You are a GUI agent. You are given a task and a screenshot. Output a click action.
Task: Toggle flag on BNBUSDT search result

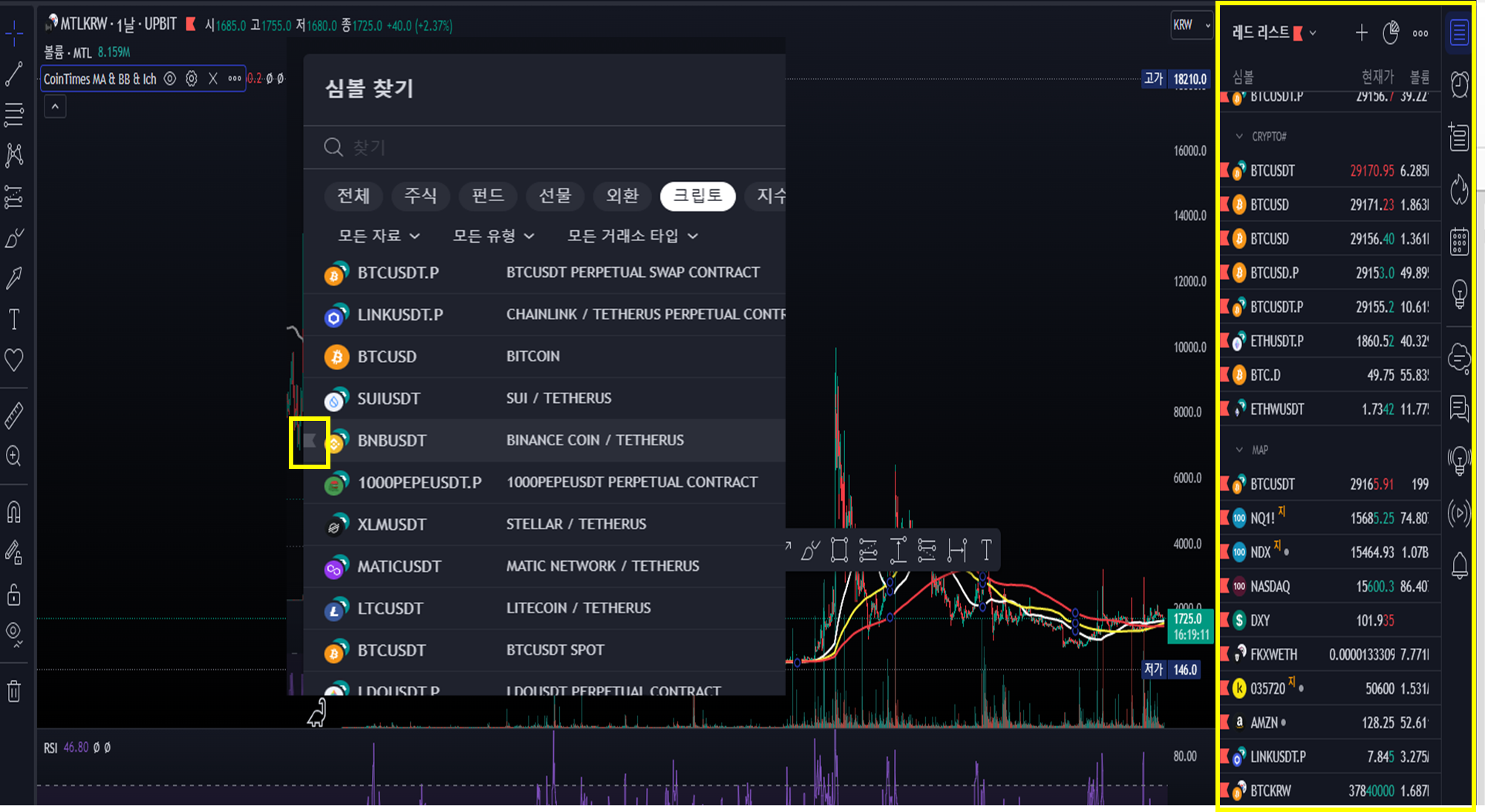310,441
